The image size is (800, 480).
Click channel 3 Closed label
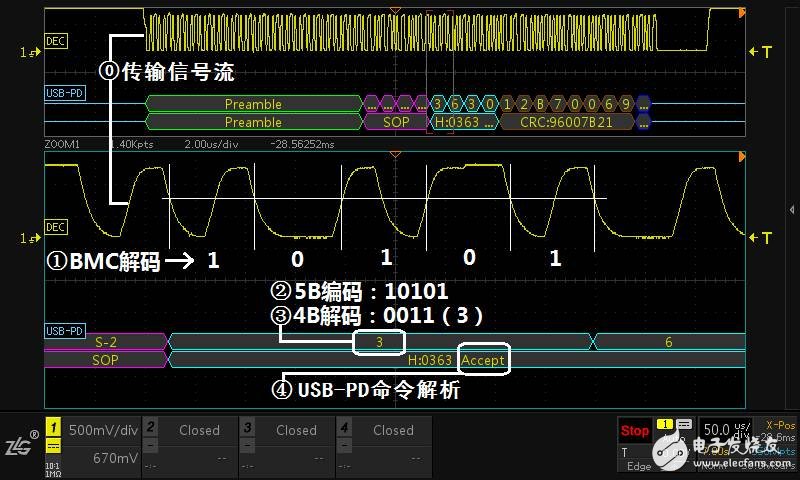click(296, 430)
